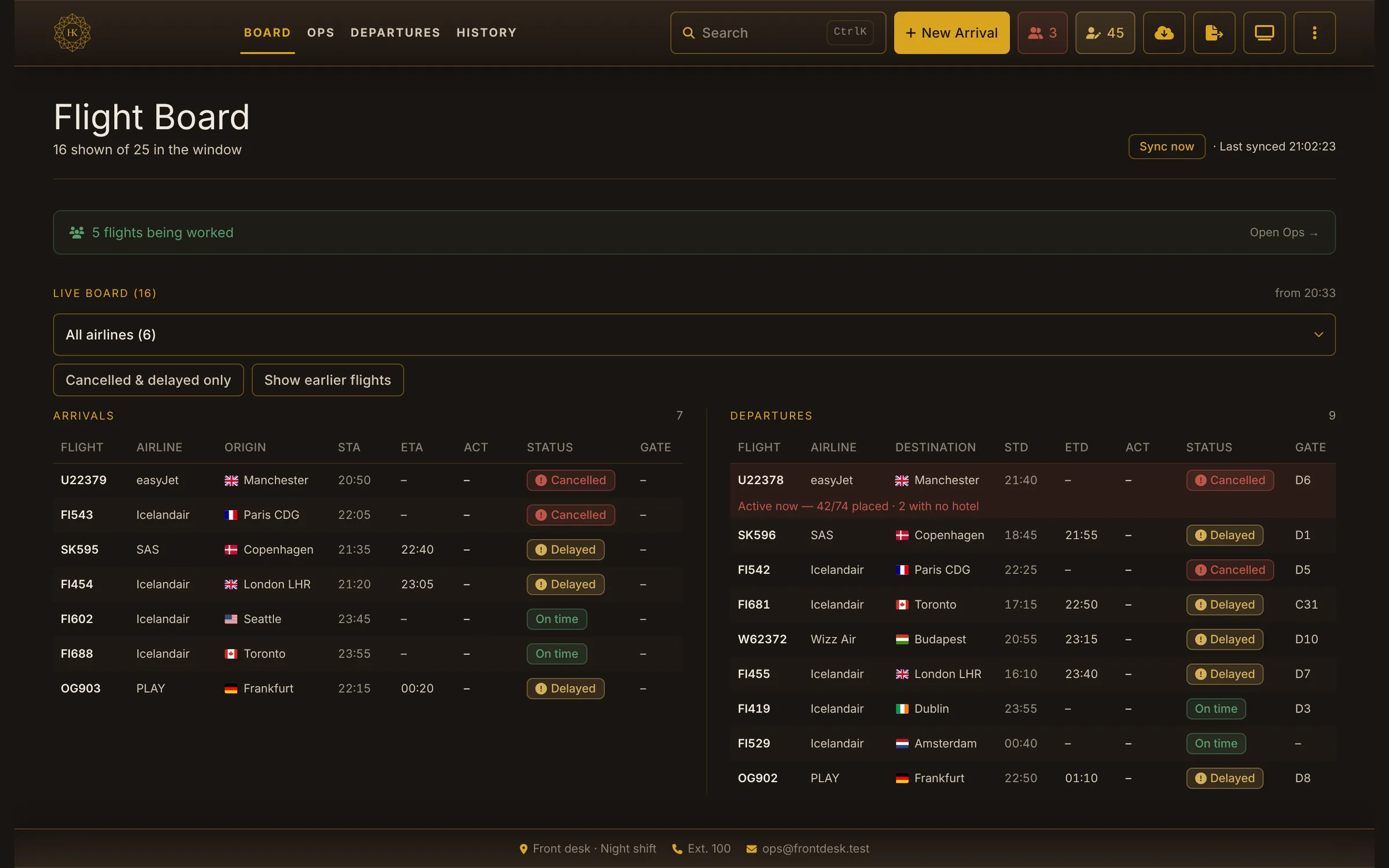Follow the Open Ops link
1389x868 pixels.
click(1283, 232)
